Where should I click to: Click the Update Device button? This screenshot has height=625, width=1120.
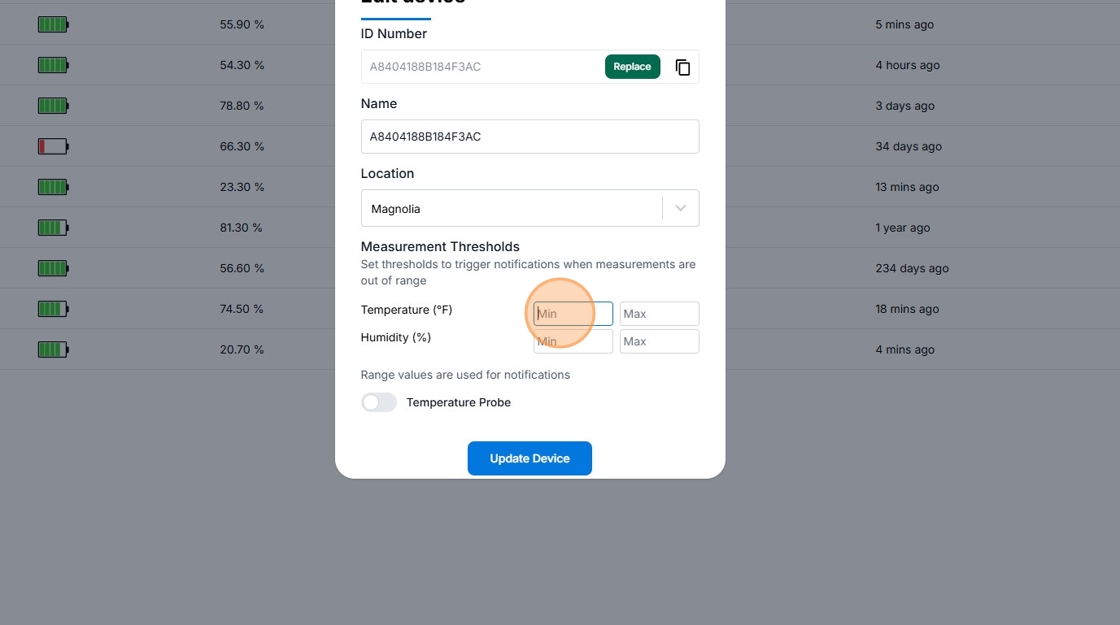pyautogui.click(x=530, y=458)
